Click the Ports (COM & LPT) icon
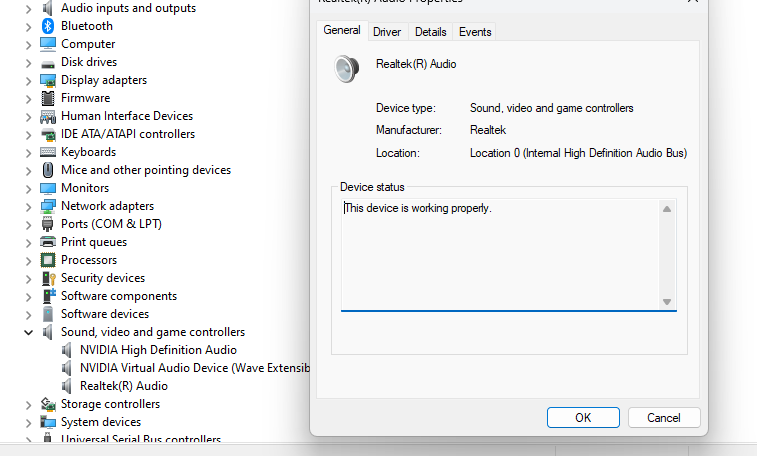 [x=47, y=224]
